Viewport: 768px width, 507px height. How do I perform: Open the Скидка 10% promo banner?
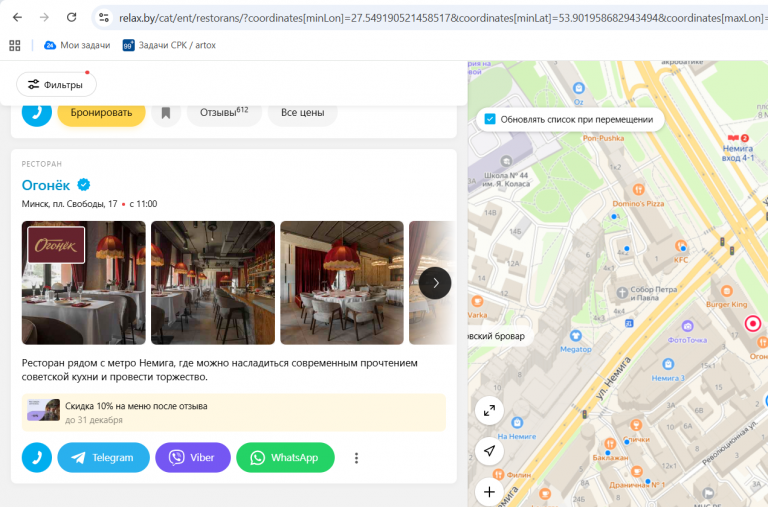coord(234,412)
